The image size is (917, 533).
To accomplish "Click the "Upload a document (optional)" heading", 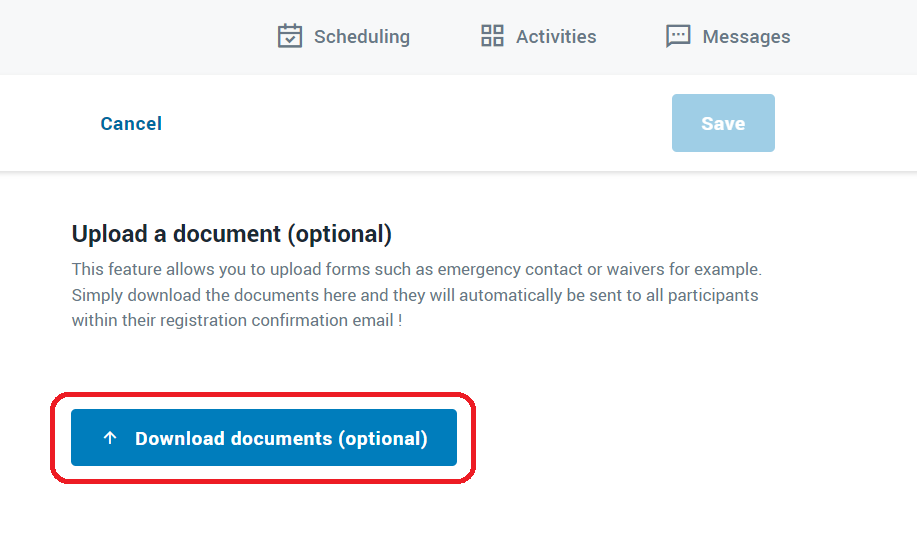I will pyautogui.click(x=232, y=234).
